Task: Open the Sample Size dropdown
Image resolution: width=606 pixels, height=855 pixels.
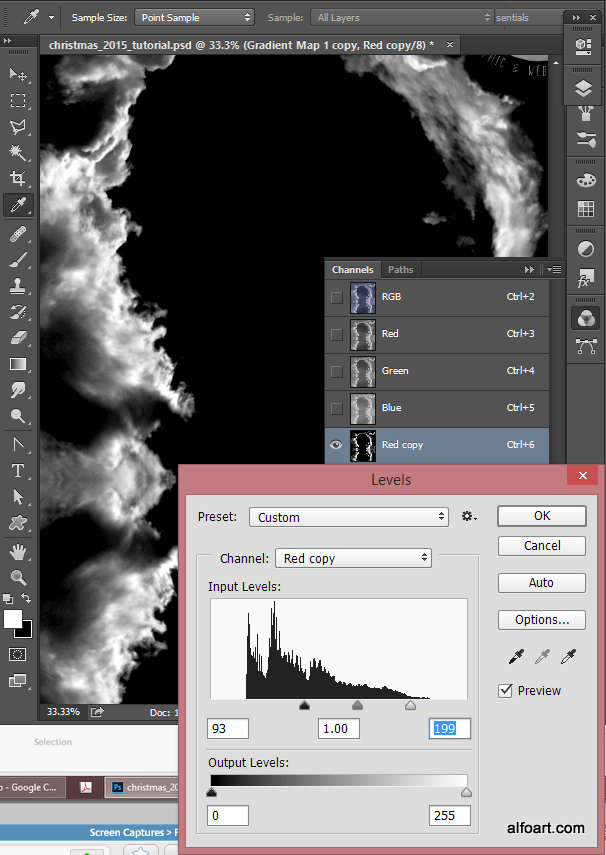Action: (x=194, y=17)
